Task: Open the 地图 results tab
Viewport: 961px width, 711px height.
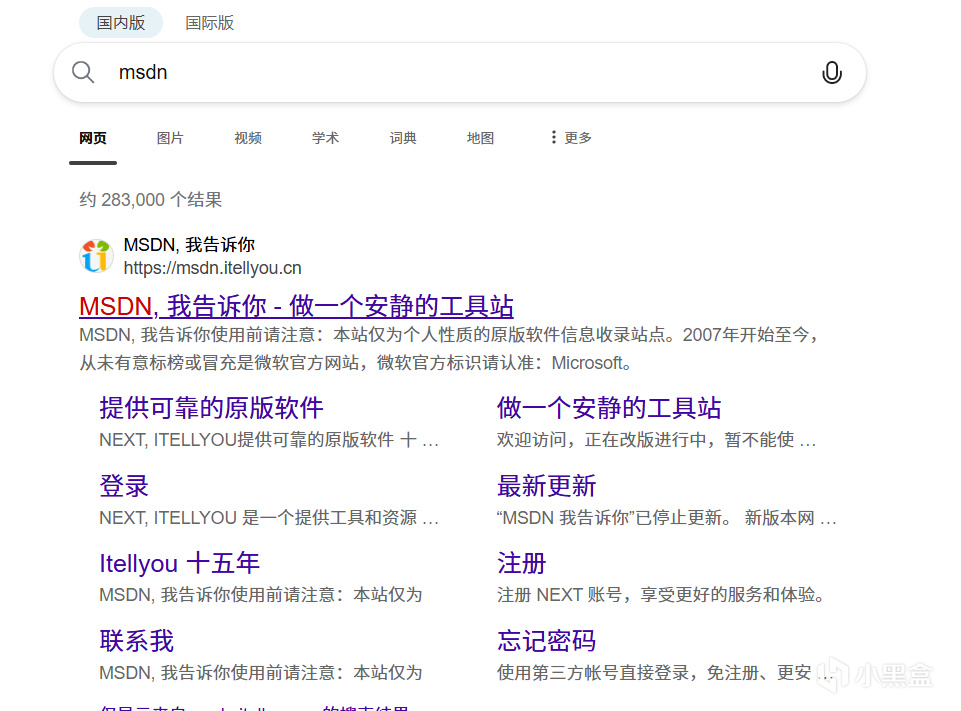Action: click(480, 138)
